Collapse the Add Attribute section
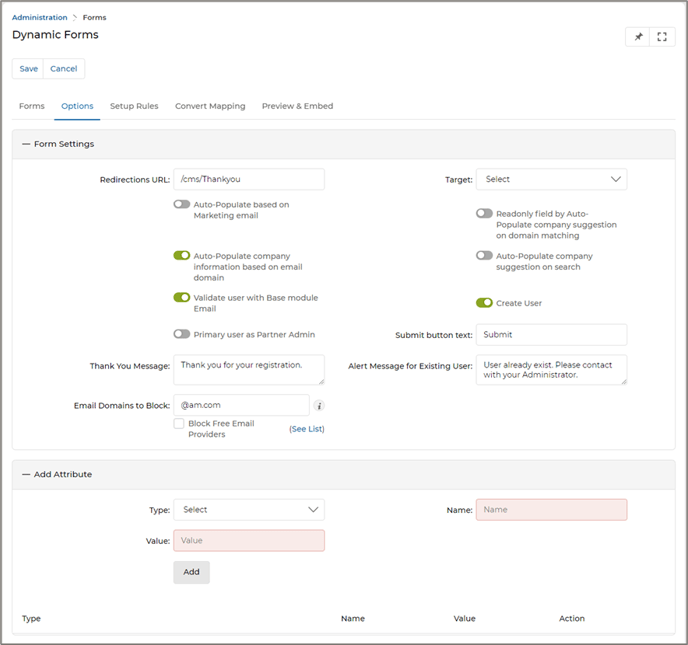688x645 pixels. [26, 474]
